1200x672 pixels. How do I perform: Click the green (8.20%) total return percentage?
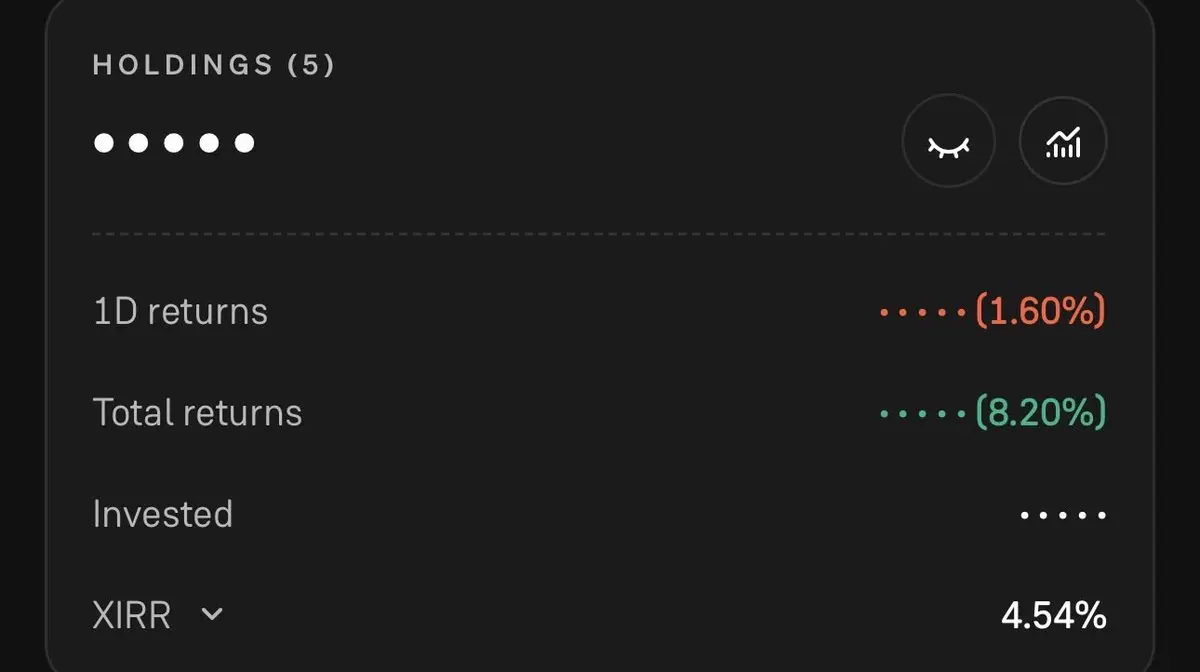pos(1040,413)
